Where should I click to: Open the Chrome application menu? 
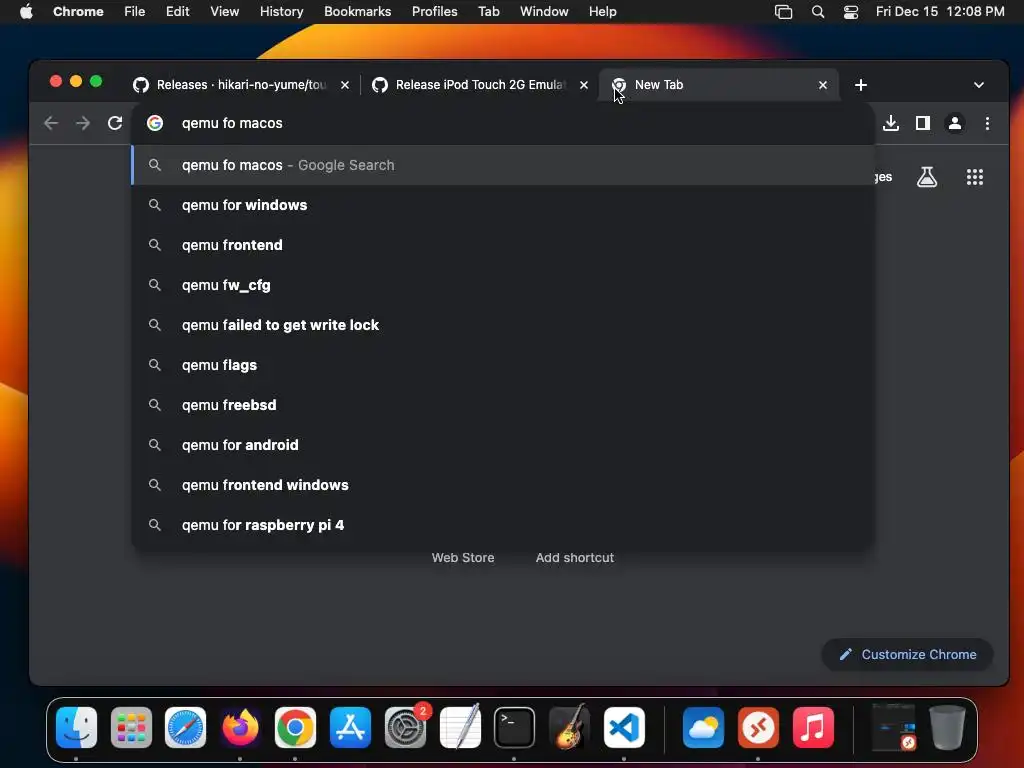click(78, 12)
